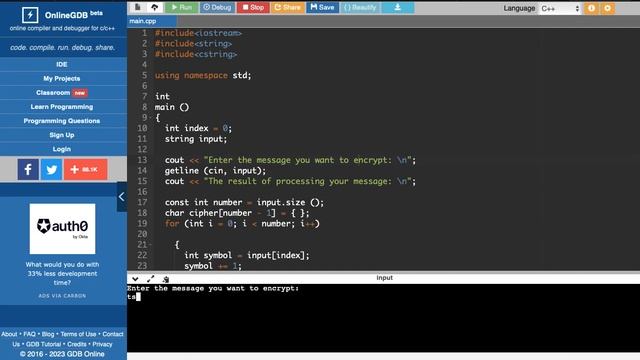Fold code block at line 21
Screen dimensions: 640x360
coord(150,244)
